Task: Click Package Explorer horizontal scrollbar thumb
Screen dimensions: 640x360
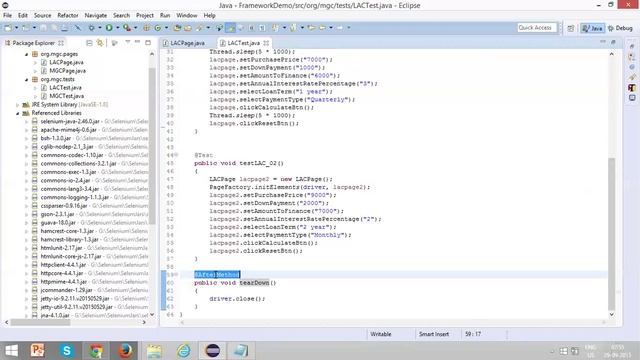Action: 41,322
